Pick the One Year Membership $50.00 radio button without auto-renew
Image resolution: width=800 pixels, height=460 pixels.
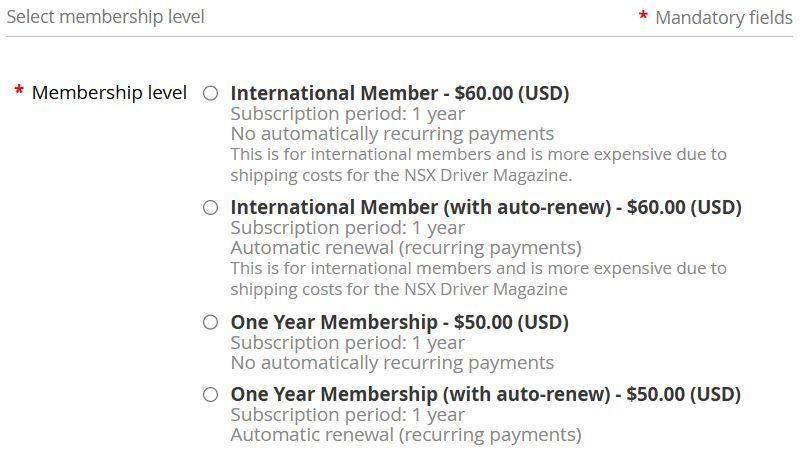[x=210, y=322]
